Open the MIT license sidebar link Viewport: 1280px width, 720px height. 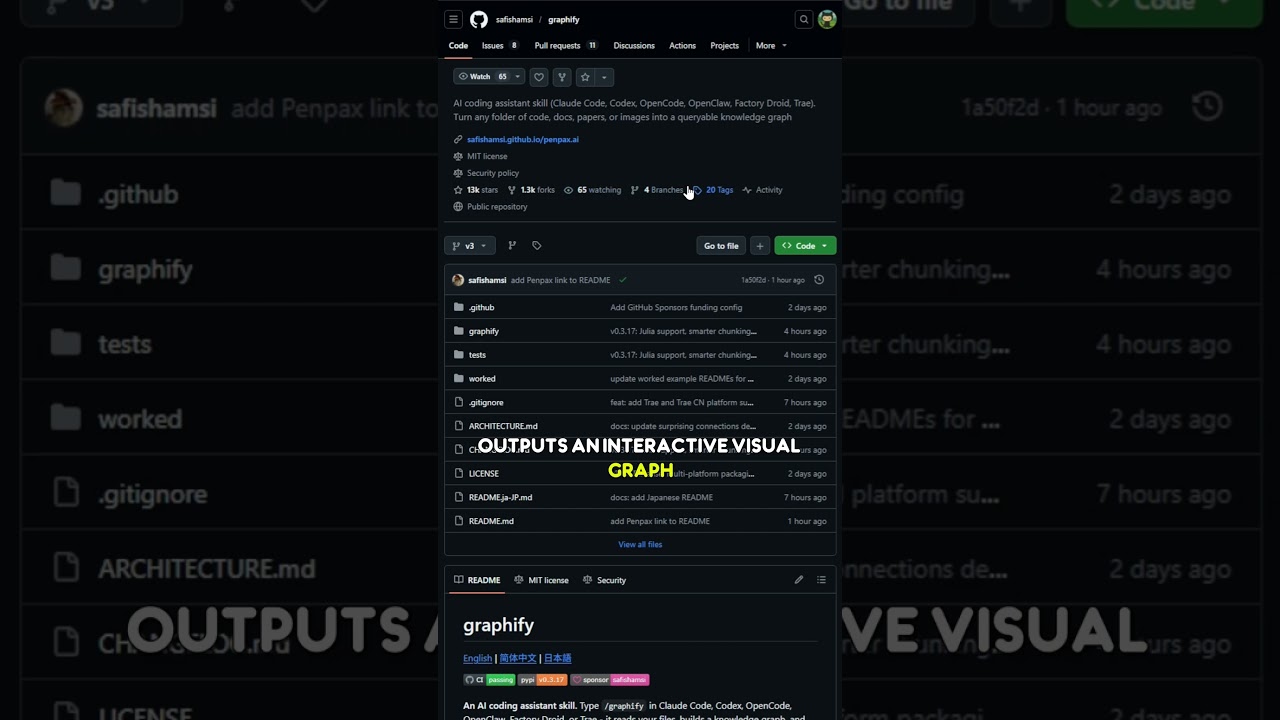coord(487,157)
